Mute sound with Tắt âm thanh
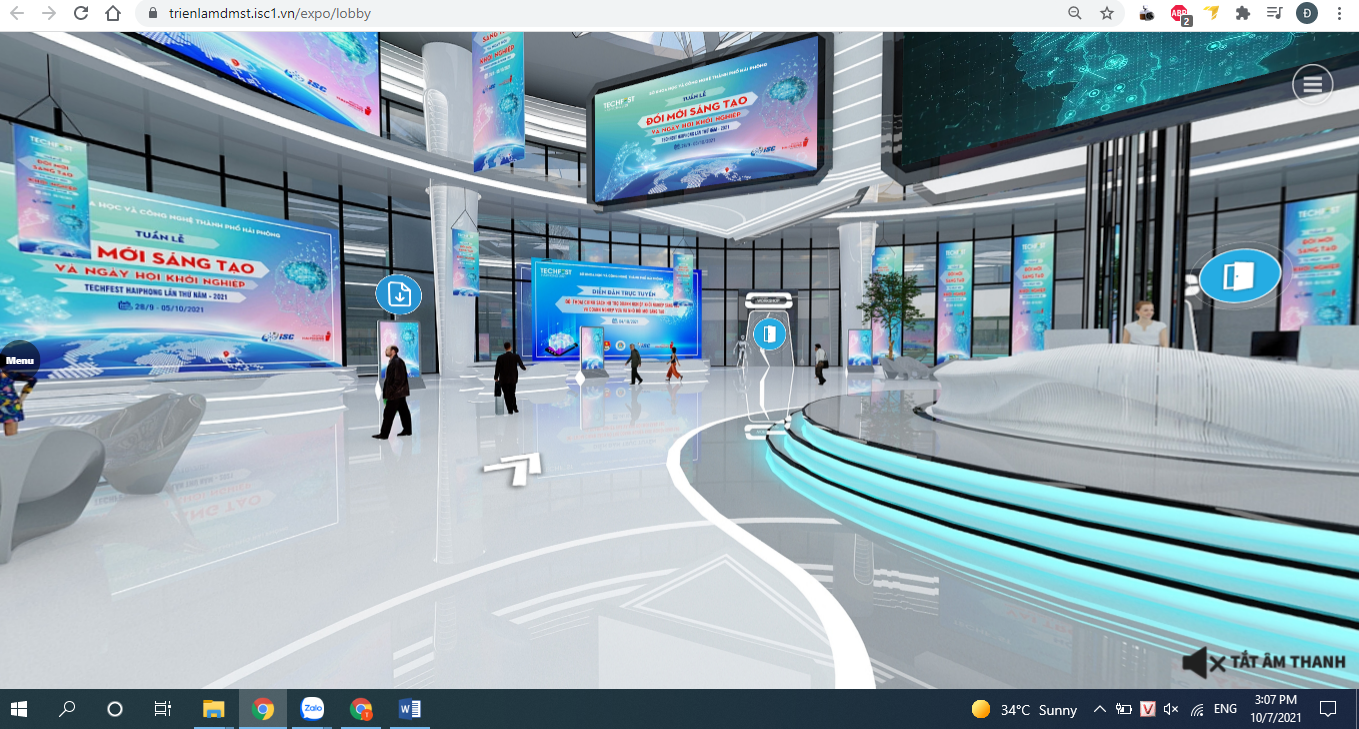 coord(1265,662)
